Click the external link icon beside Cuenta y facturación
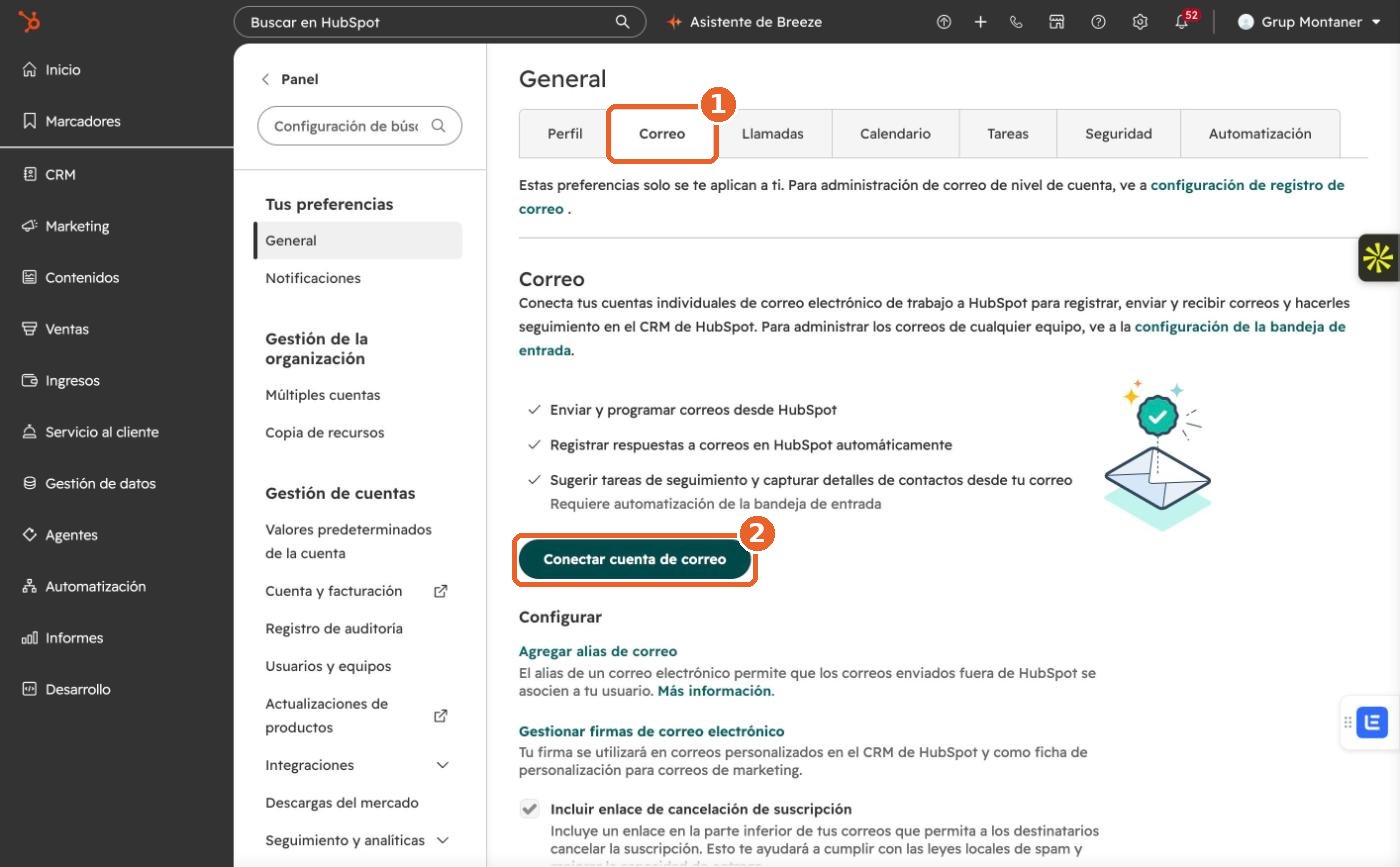This screenshot has height=867, width=1400. pyautogui.click(x=440, y=591)
